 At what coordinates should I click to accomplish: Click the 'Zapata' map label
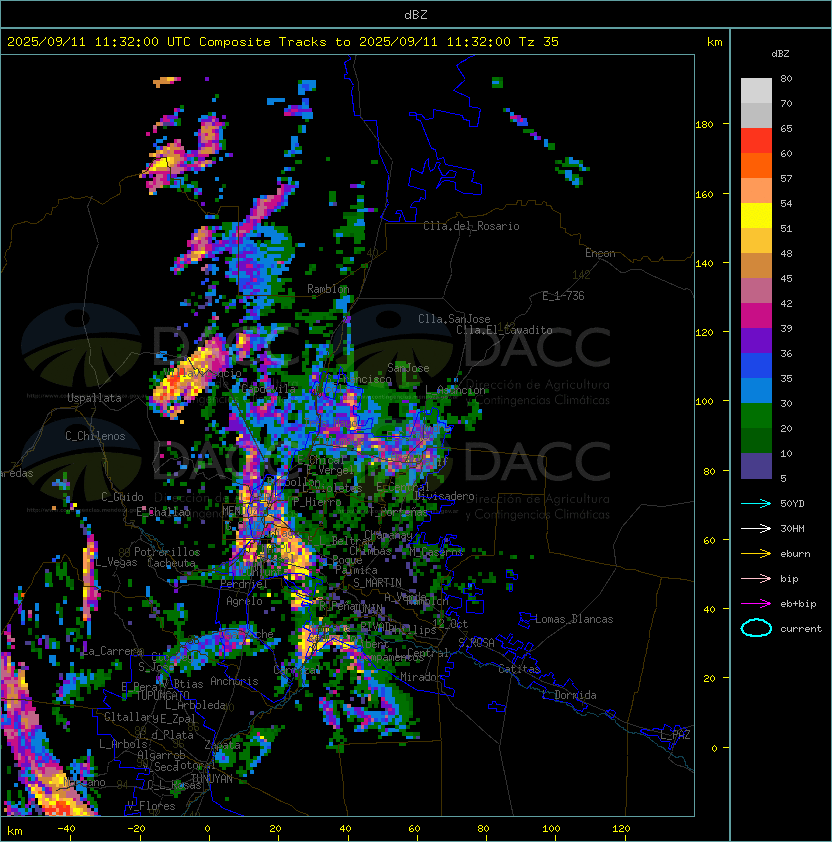[222, 745]
